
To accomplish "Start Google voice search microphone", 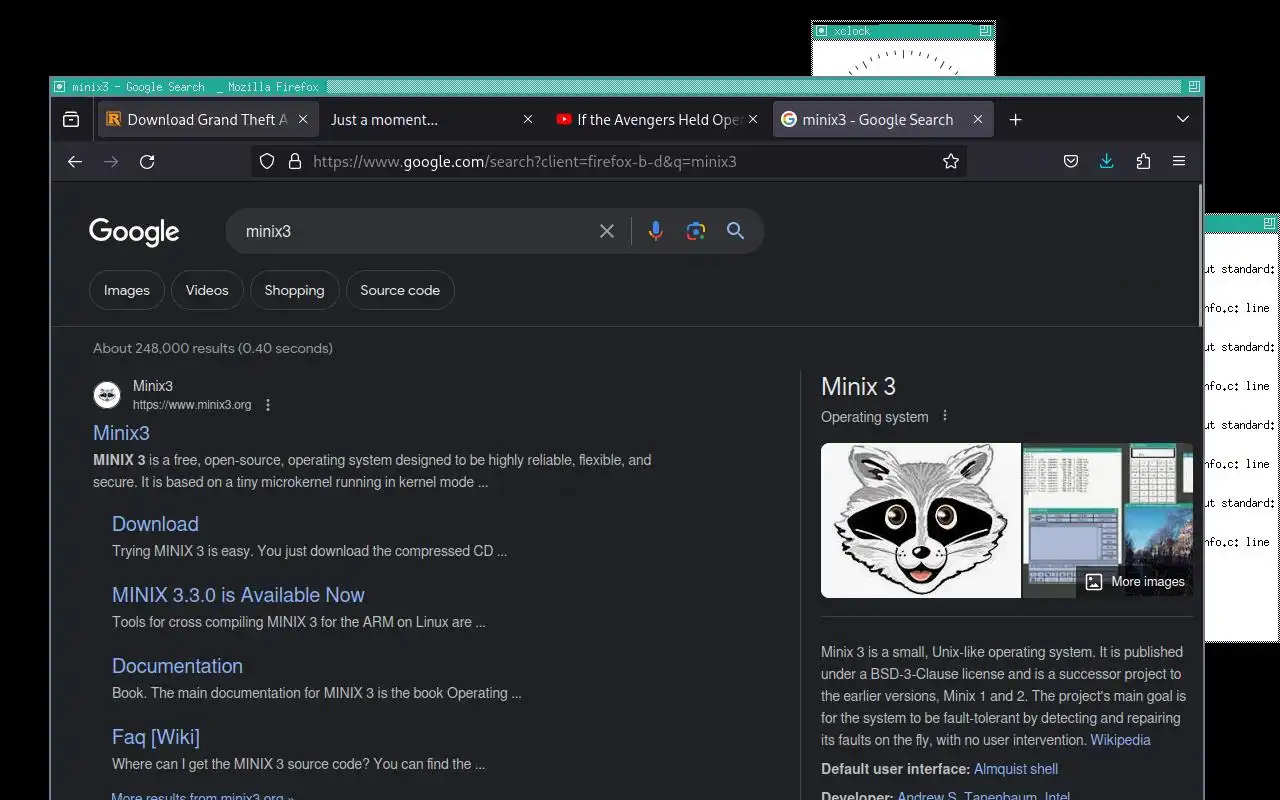I will coord(655,231).
